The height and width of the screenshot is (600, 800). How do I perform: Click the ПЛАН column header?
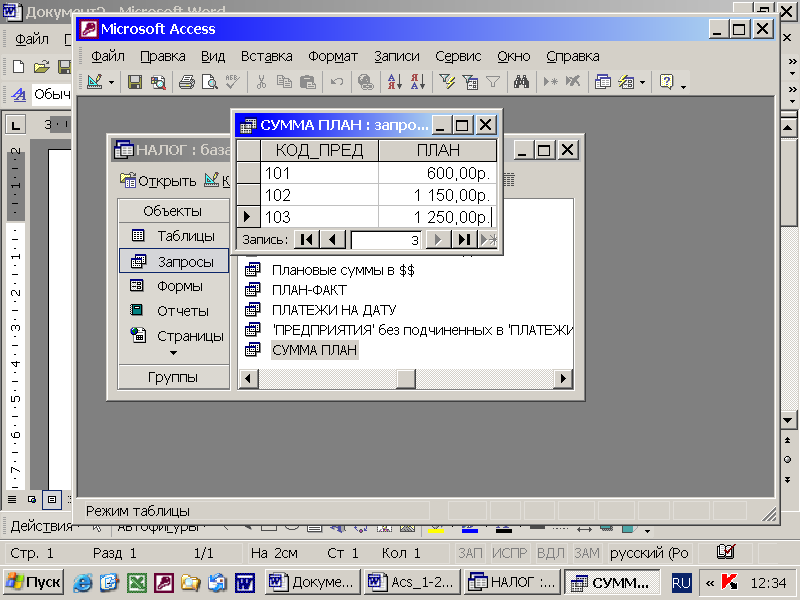click(x=438, y=151)
